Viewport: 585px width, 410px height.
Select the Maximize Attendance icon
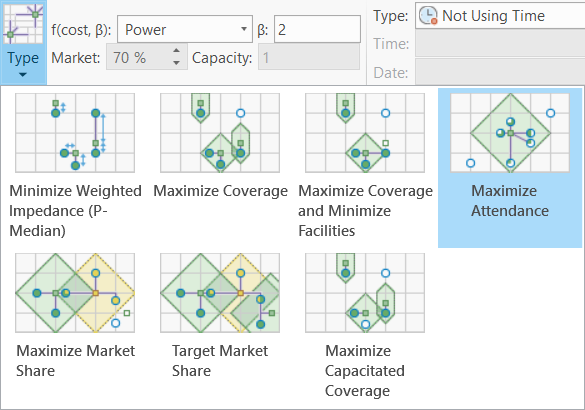[510, 133]
